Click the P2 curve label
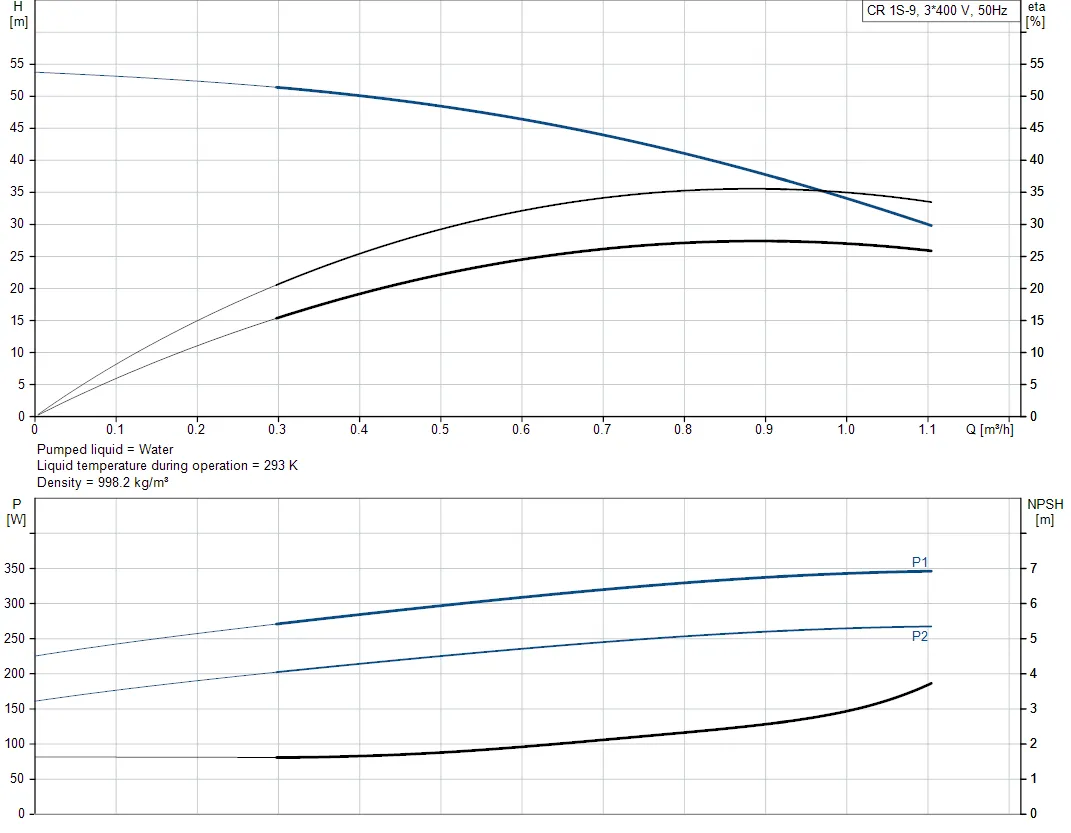1071x833 pixels. tap(919, 636)
